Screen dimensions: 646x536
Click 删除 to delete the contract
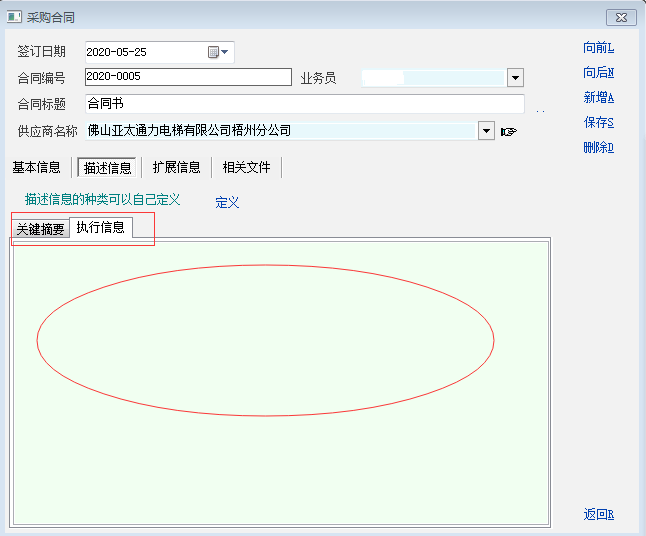click(x=598, y=148)
